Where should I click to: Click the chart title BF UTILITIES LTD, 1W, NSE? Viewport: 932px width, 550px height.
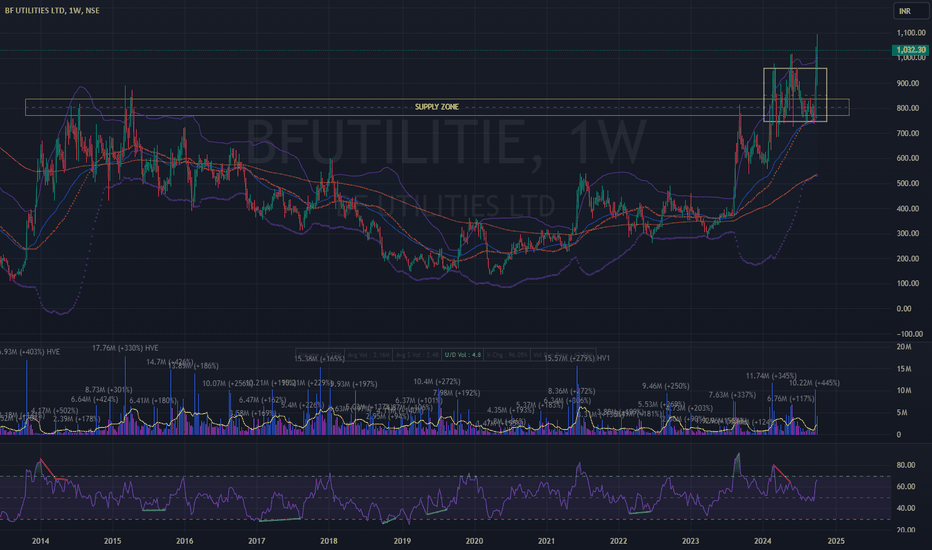52,11
